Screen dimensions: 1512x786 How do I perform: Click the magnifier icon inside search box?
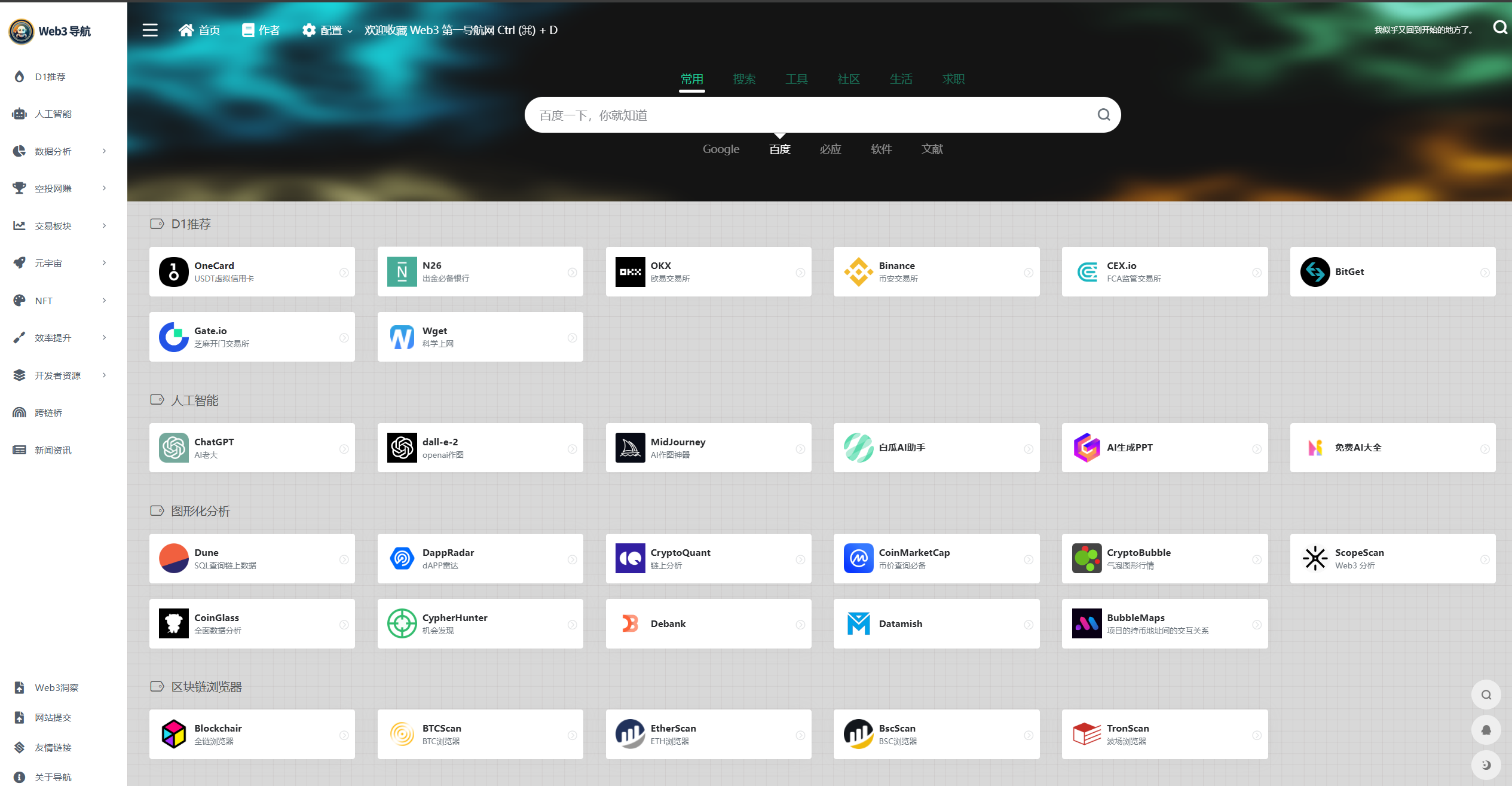[1103, 115]
